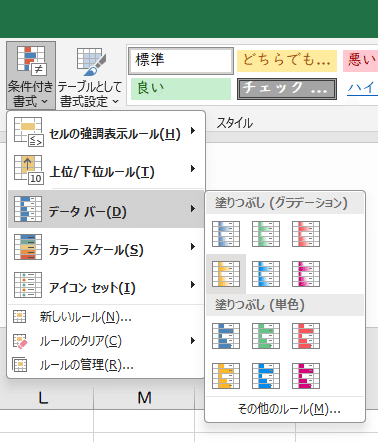This screenshot has width=378, height=442.
Task: Click the データ バー menu icon
Action: click(28, 209)
